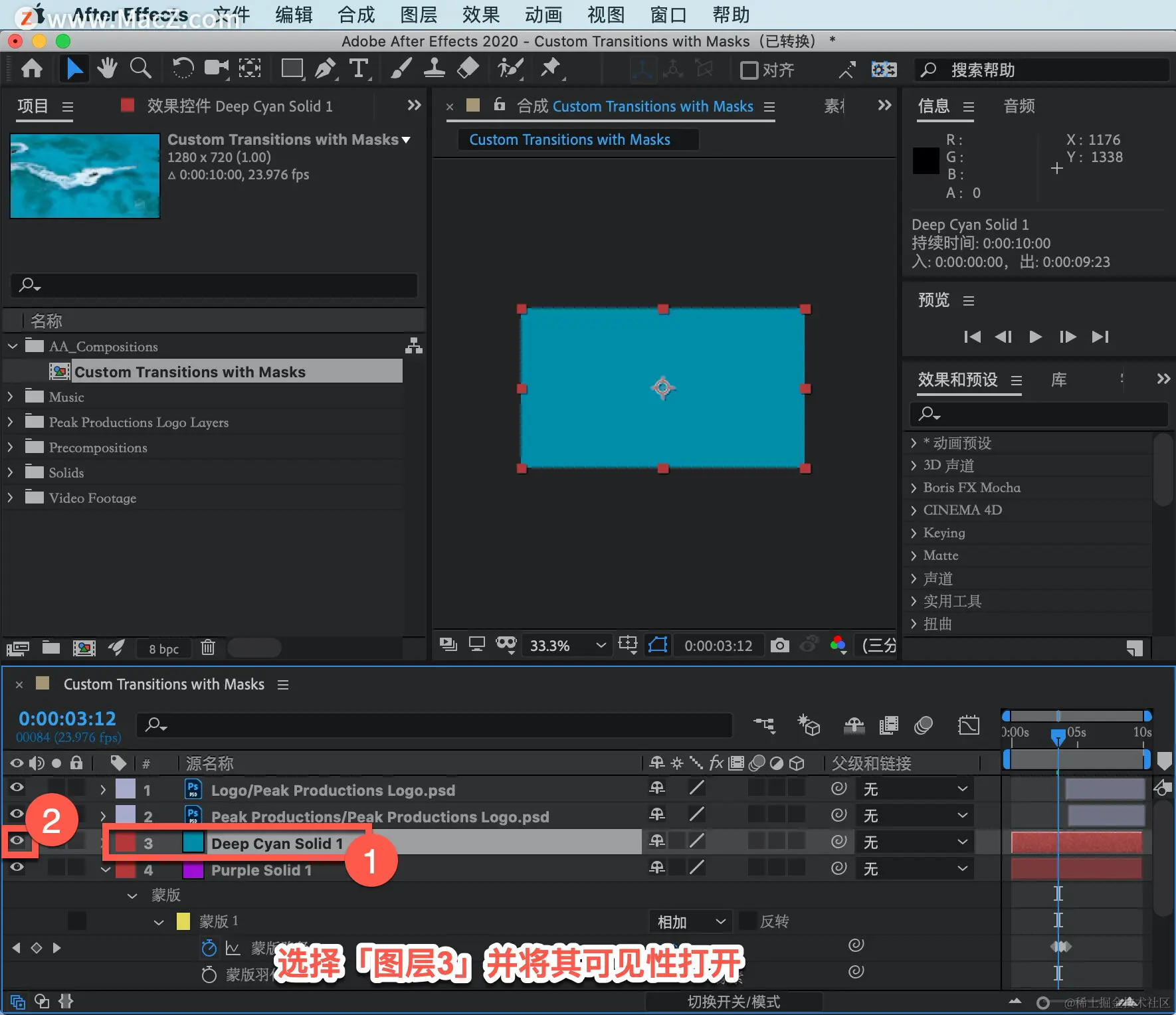1176x1015 pixels.
Task: Click the trash delete icon in project panel
Action: click(208, 648)
